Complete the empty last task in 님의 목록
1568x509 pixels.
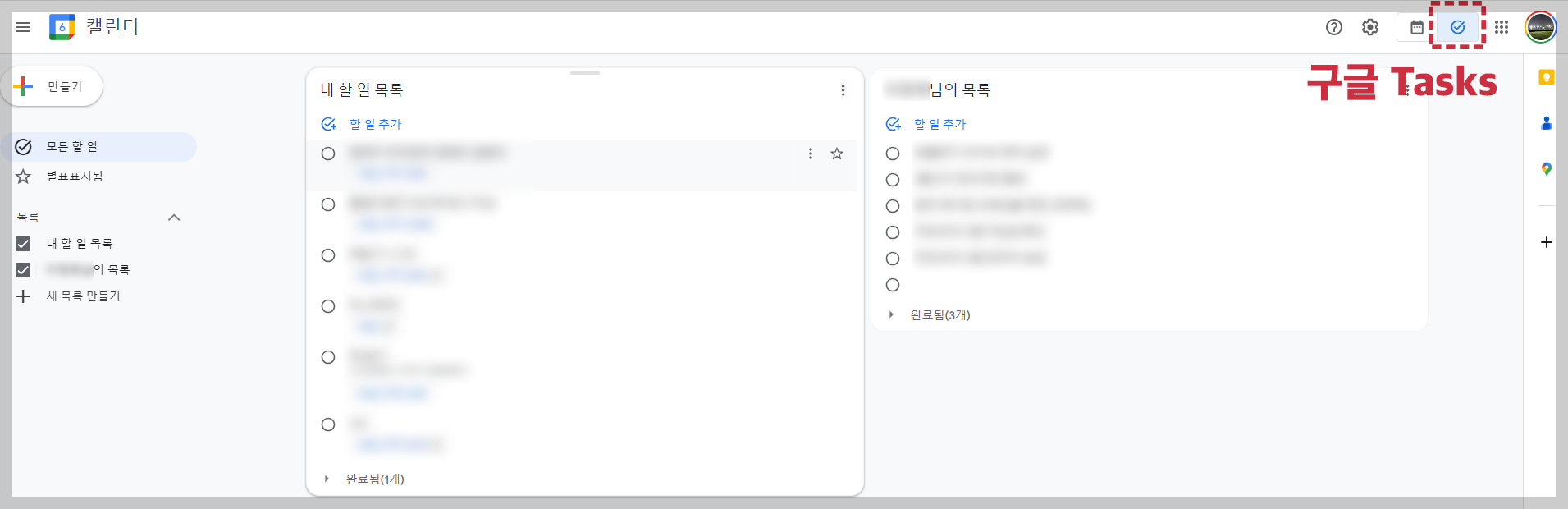[x=893, y=285]
